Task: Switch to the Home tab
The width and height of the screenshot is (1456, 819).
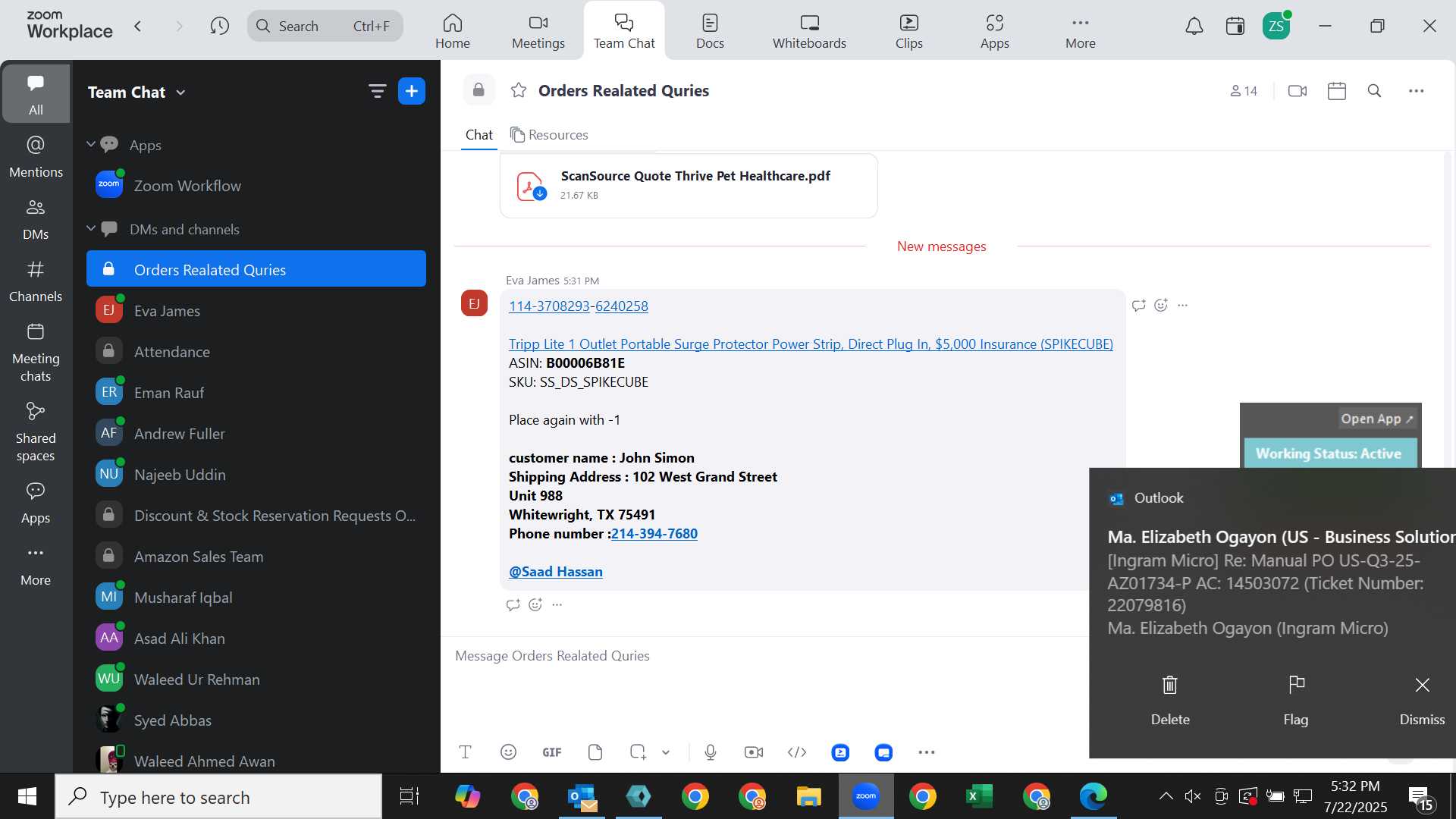Action: [453, 32]
